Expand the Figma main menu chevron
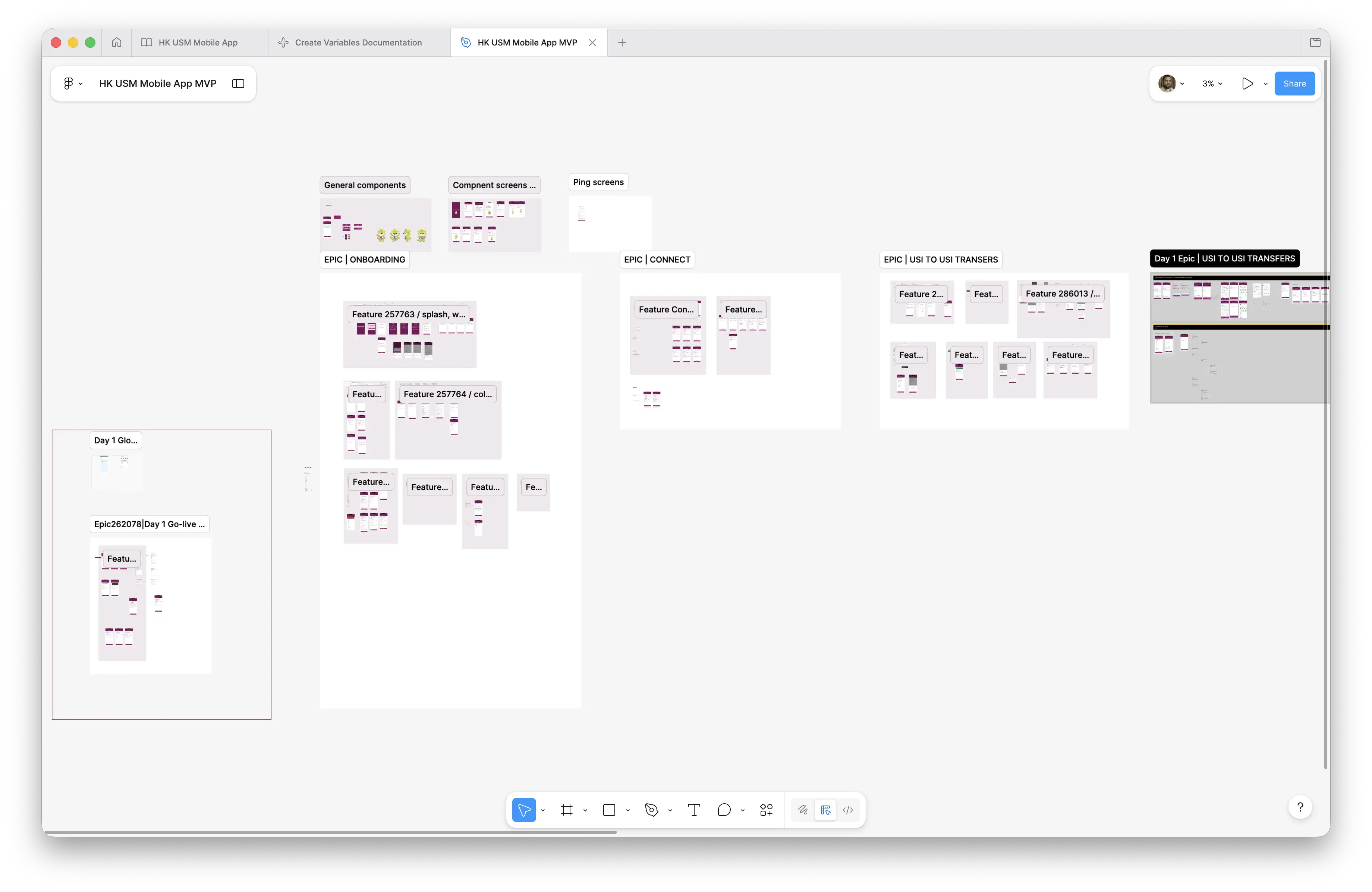 (80, 84)
